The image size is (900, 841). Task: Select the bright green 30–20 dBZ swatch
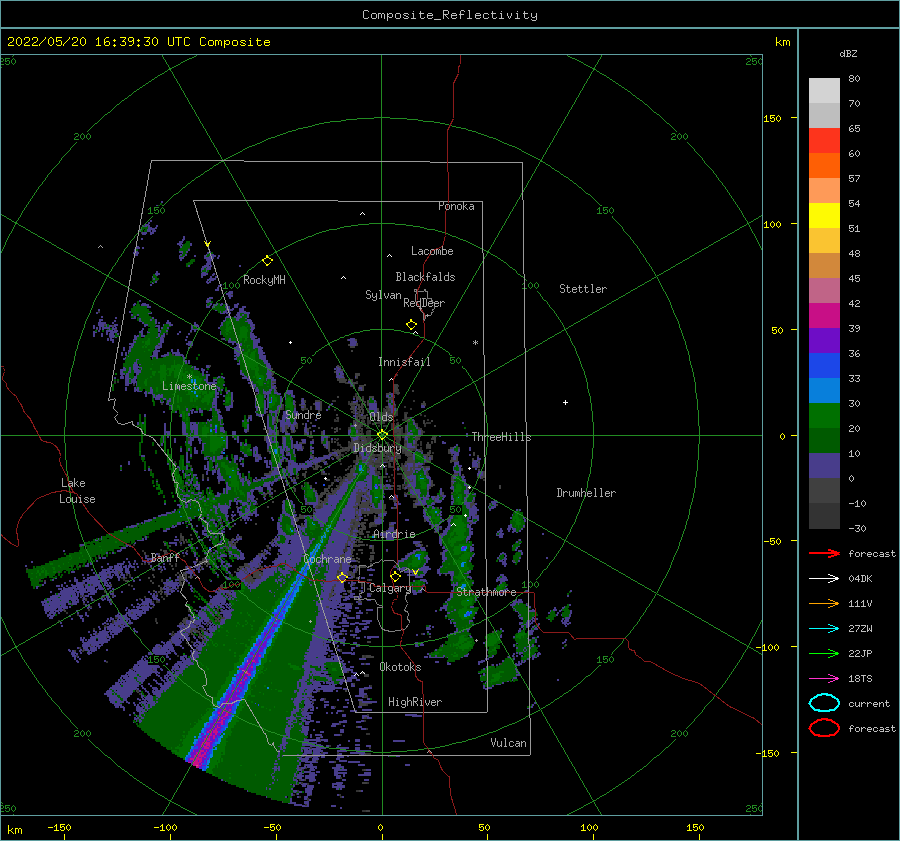tap(824, 416)
